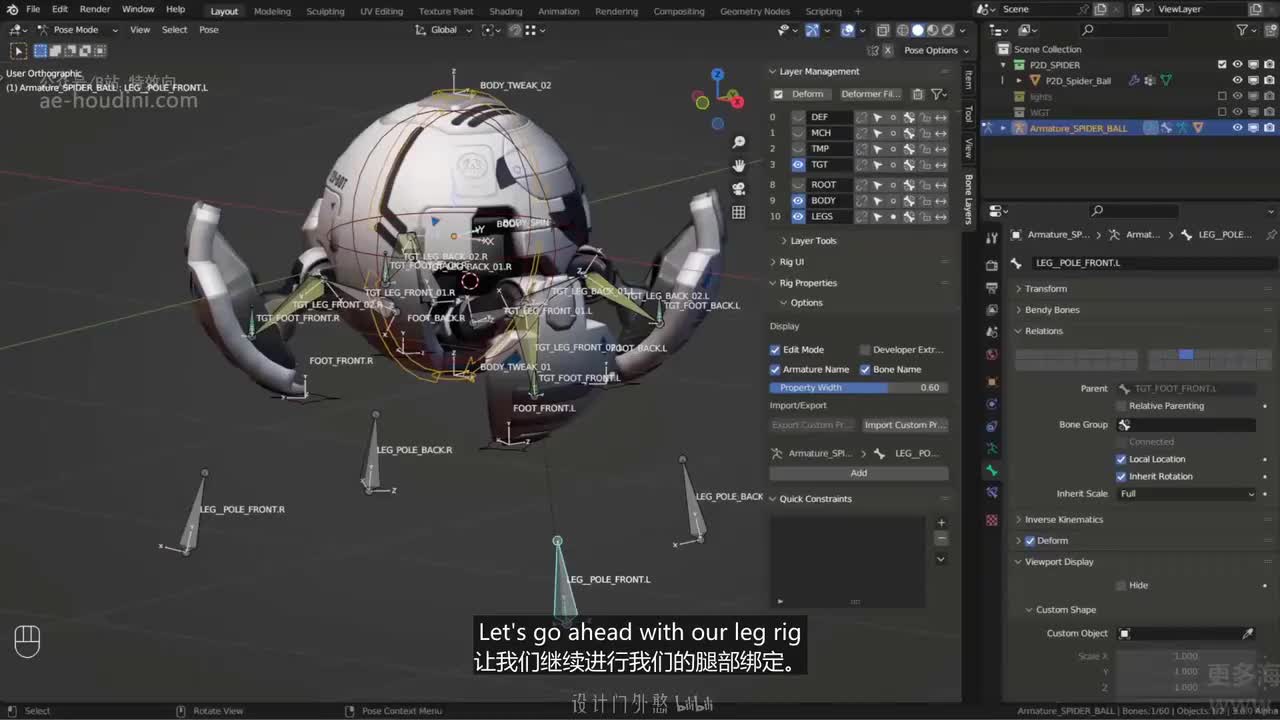Toggle the Bone Name checkbox
Image resolution: width=1280 pixels, height=720 pixels.
(x=865, y=370)
